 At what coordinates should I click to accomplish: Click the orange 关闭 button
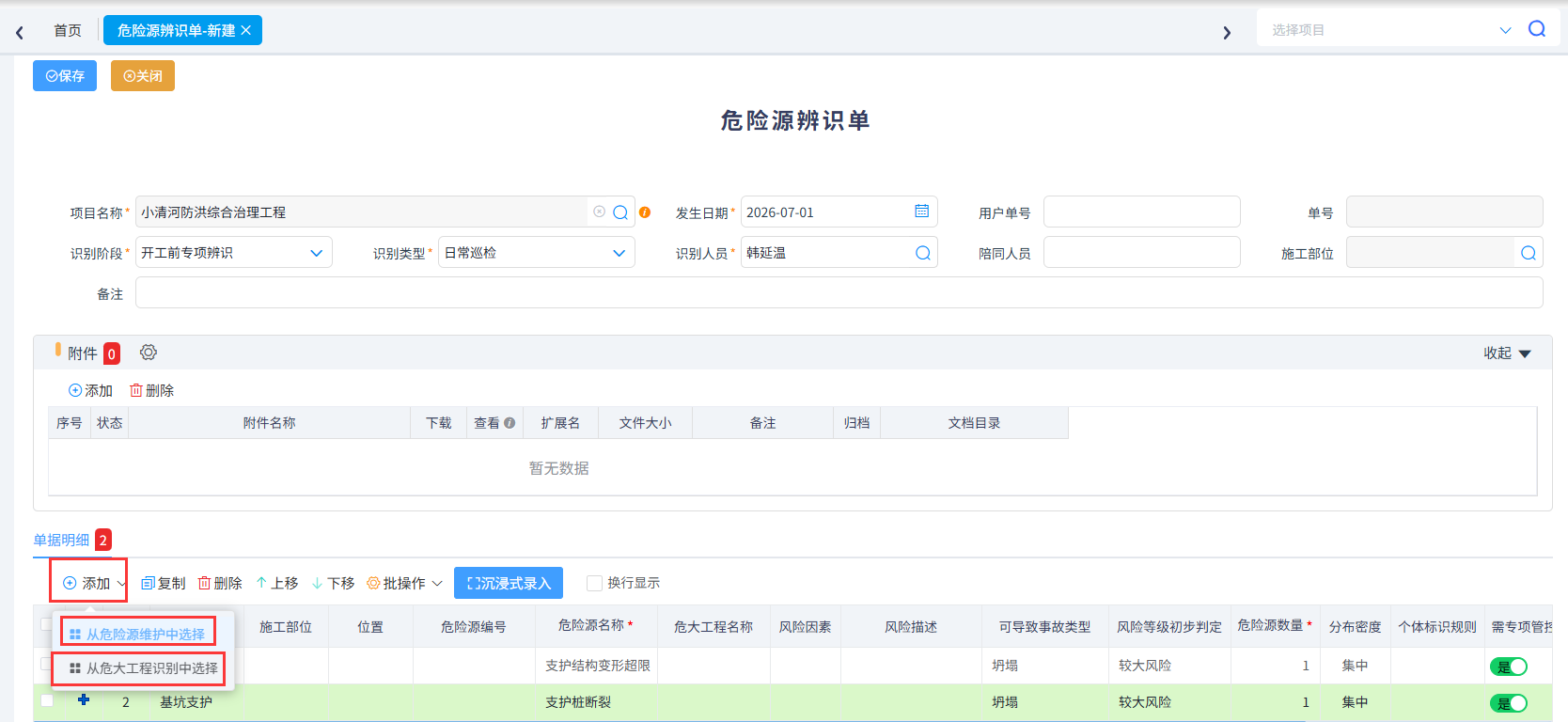tap(143, 76)
